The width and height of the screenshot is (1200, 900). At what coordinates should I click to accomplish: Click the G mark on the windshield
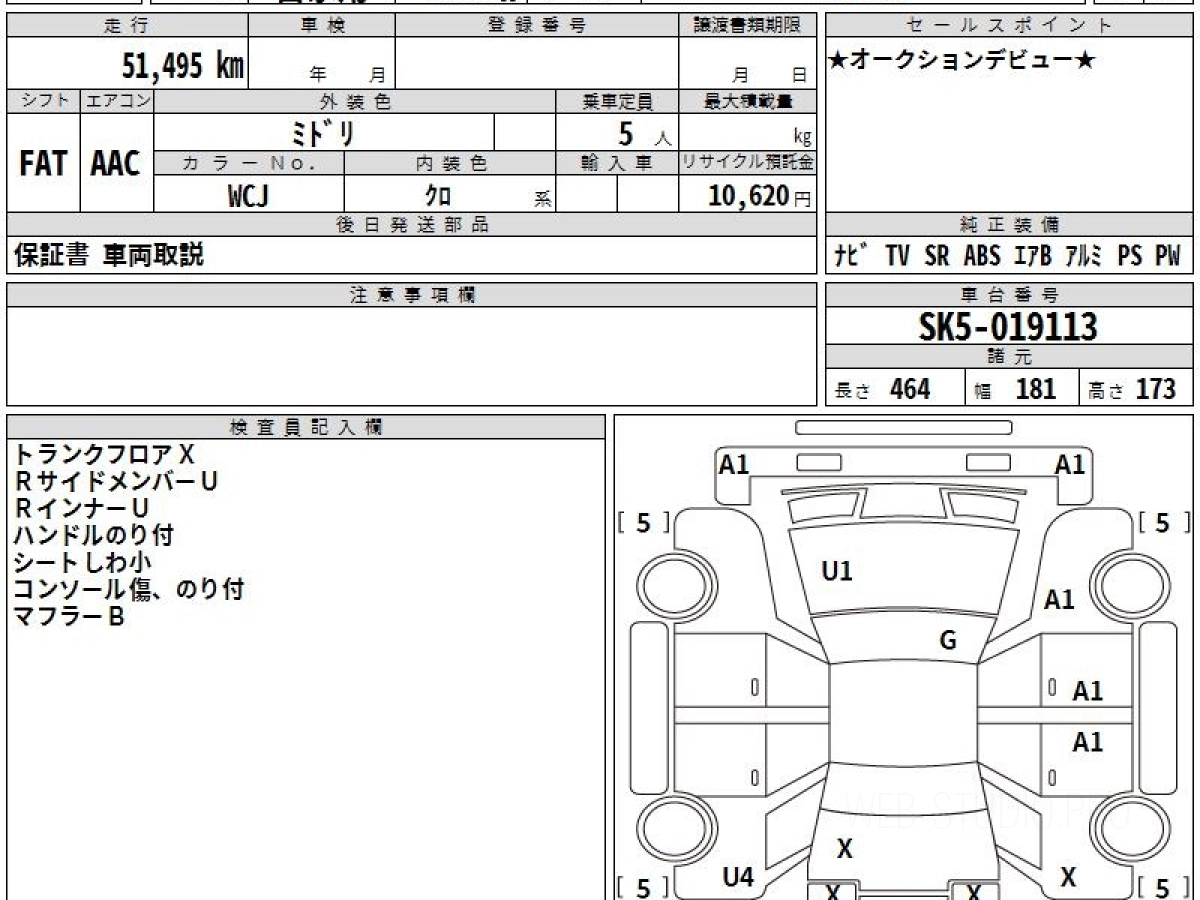coord(948,641)
